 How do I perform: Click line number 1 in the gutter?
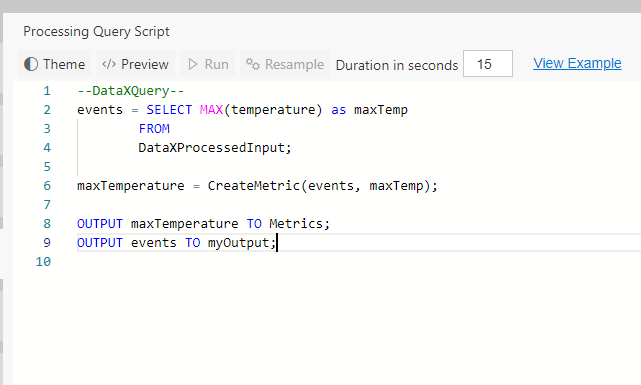[x=47, y=91]
